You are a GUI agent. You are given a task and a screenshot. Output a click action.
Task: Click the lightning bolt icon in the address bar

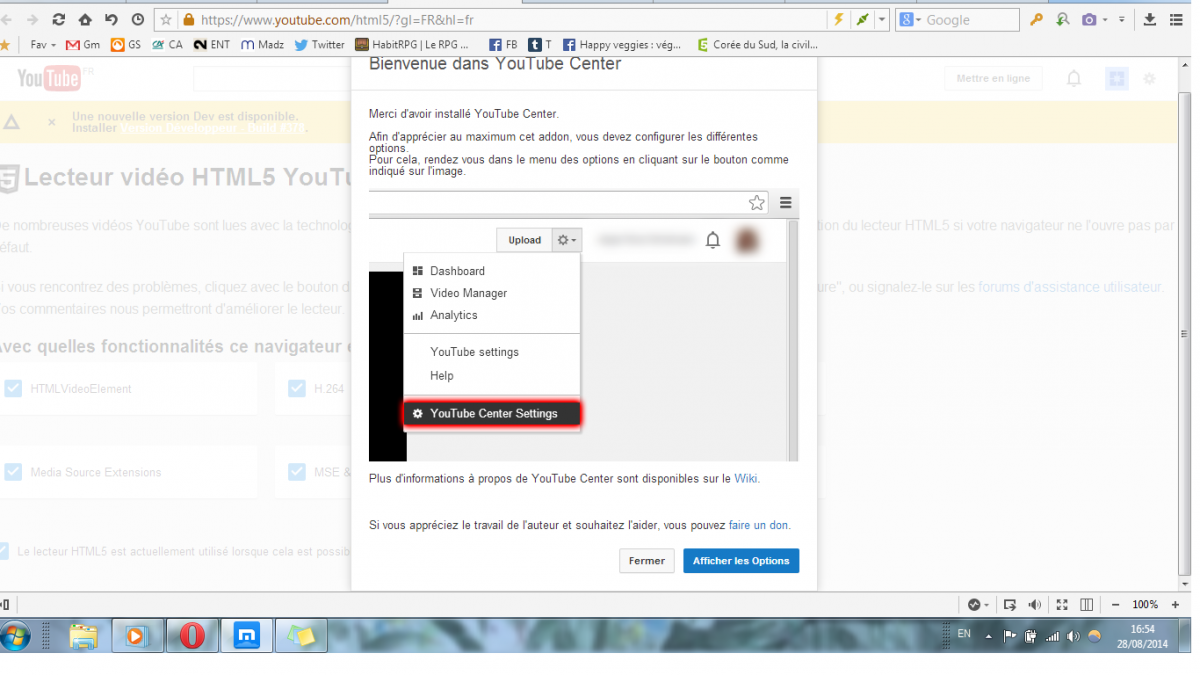click(839, 20)
